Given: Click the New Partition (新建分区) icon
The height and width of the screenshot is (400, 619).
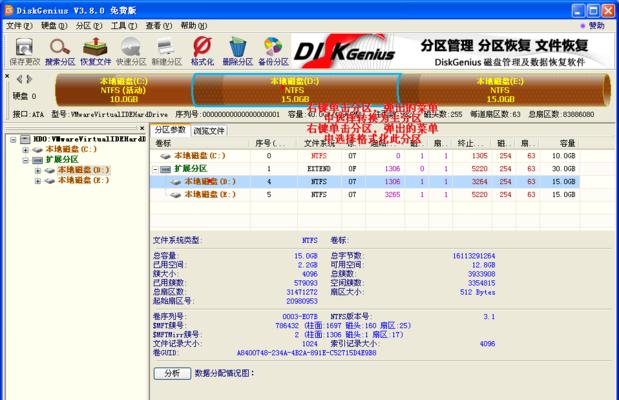Looking at the screenshot, I should pyautogui.click(x=166, y=51).
